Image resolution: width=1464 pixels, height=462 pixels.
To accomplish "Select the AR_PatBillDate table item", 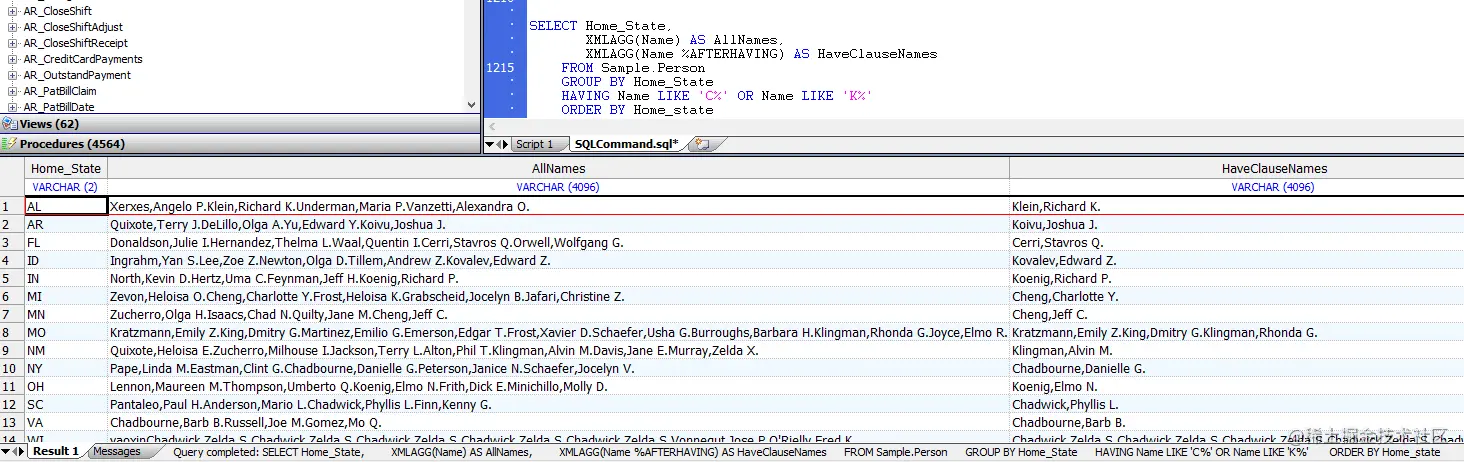I will (58, 107).
